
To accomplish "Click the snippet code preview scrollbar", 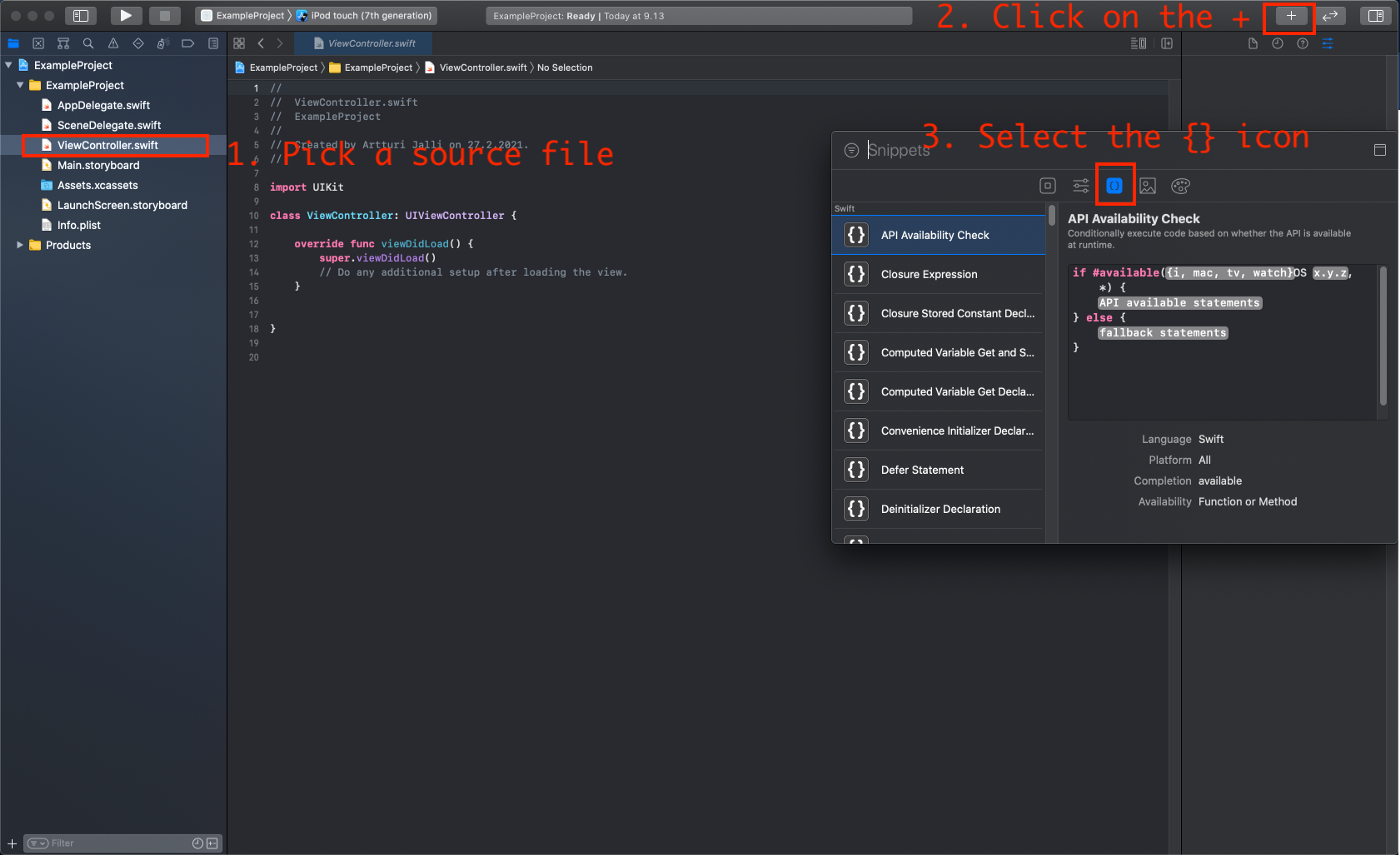I will 1384,335.
